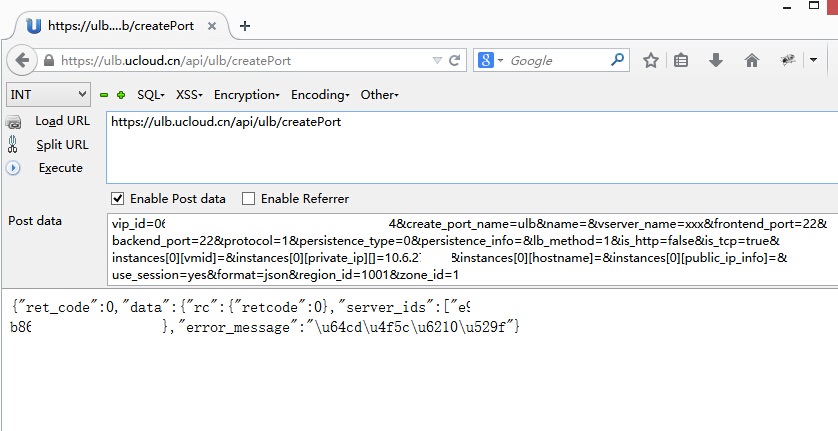Open the SQL menu in HackBar
Screen dimensions: 838x431
coord(151,95)
